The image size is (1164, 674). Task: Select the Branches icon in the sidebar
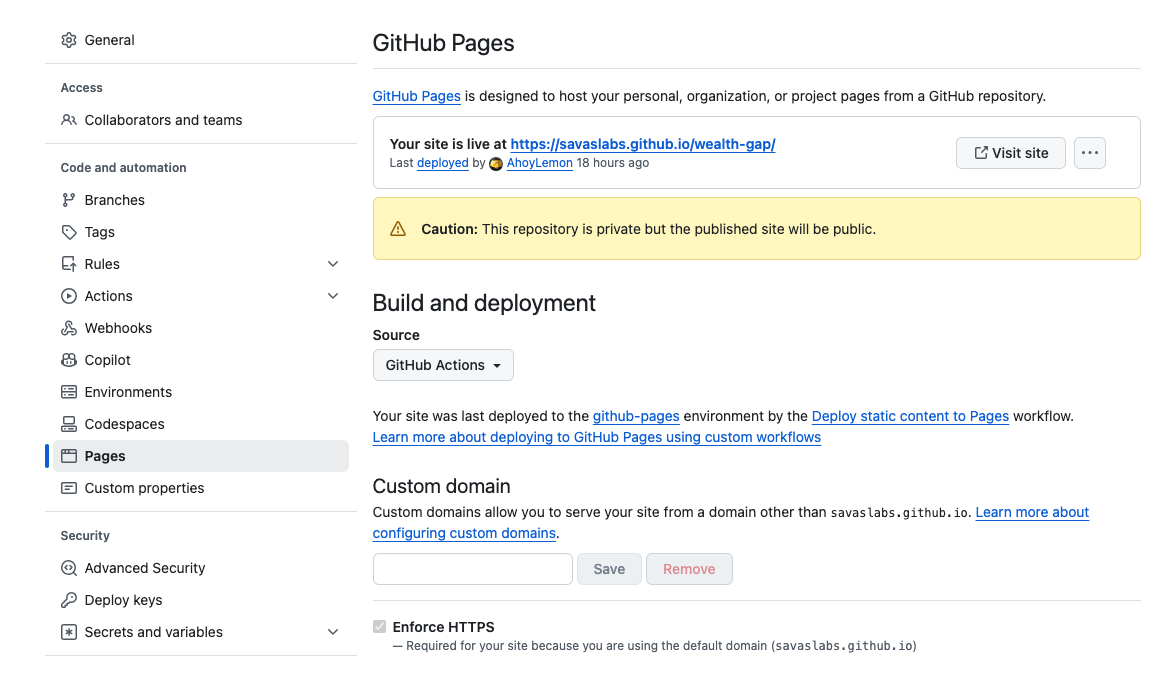pos(68,200)
